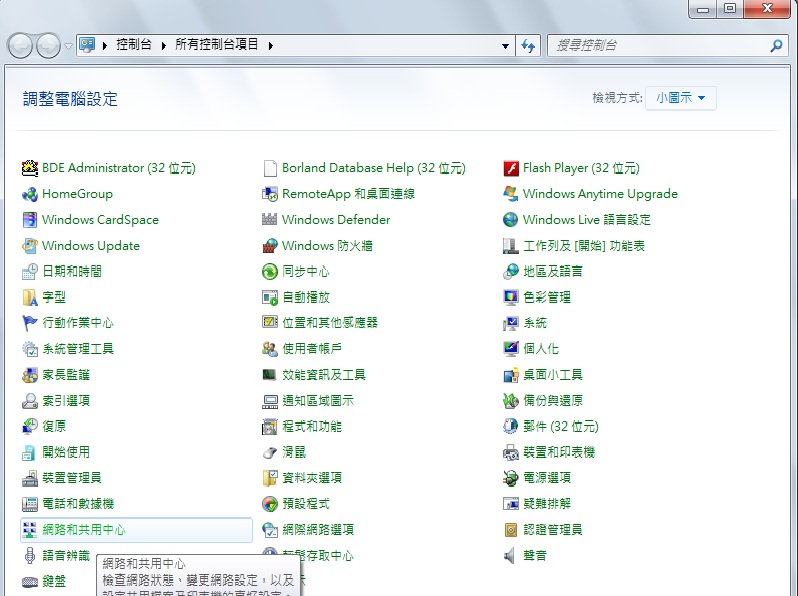Open the 疑難排解 link
Viewport: 798px width, 596px height.
pyautogui.click(x=547, y=504)
